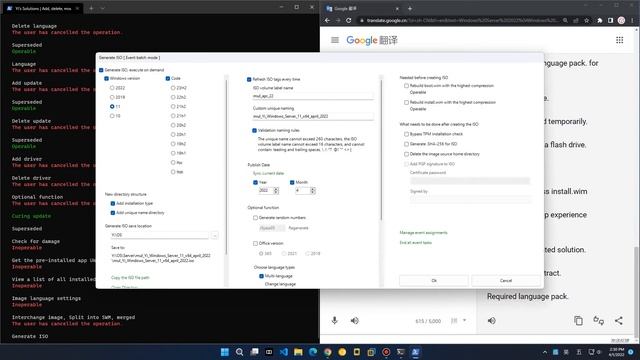Toggle Chrome side panel icon

611,20
